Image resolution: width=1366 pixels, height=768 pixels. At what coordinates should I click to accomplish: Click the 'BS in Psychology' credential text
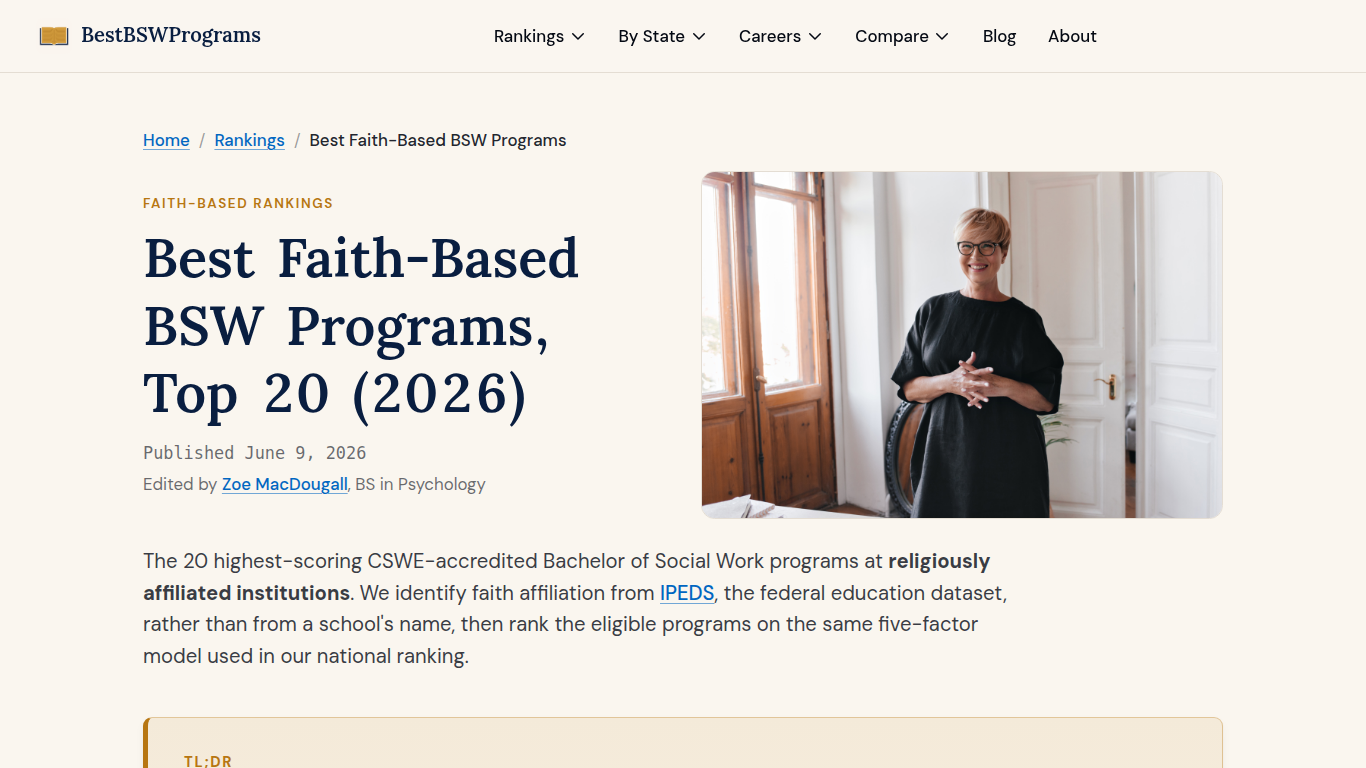420,484
